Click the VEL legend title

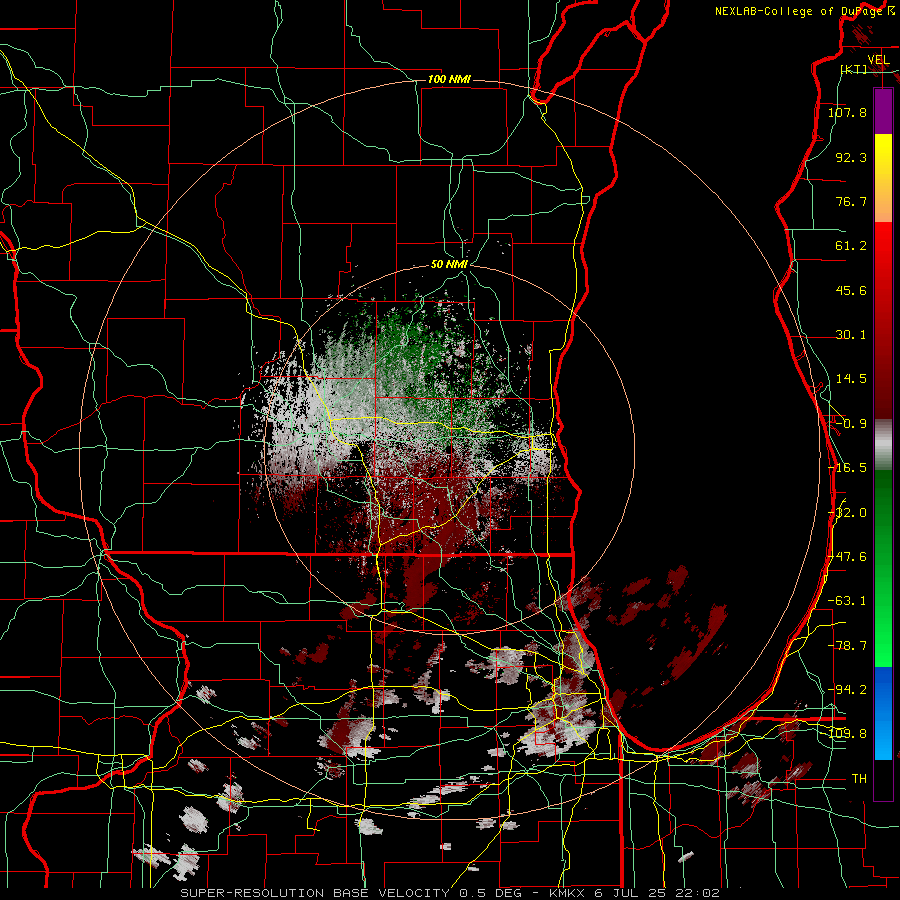coord(878,60)
